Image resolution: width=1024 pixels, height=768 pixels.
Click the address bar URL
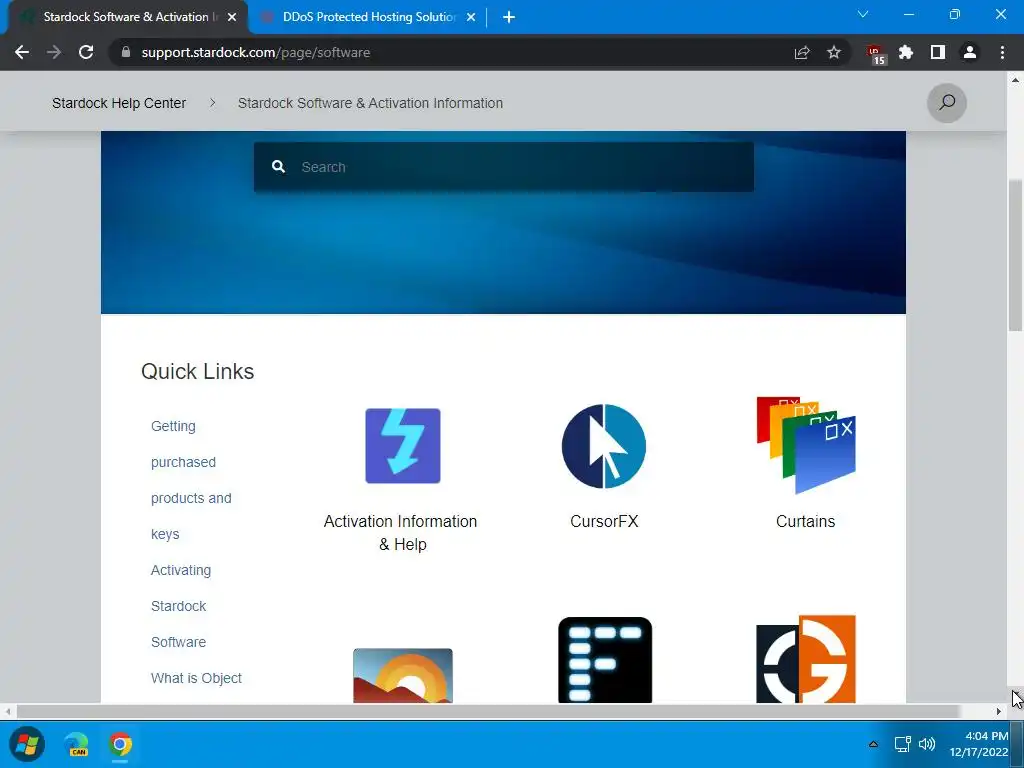coord(255,52)
